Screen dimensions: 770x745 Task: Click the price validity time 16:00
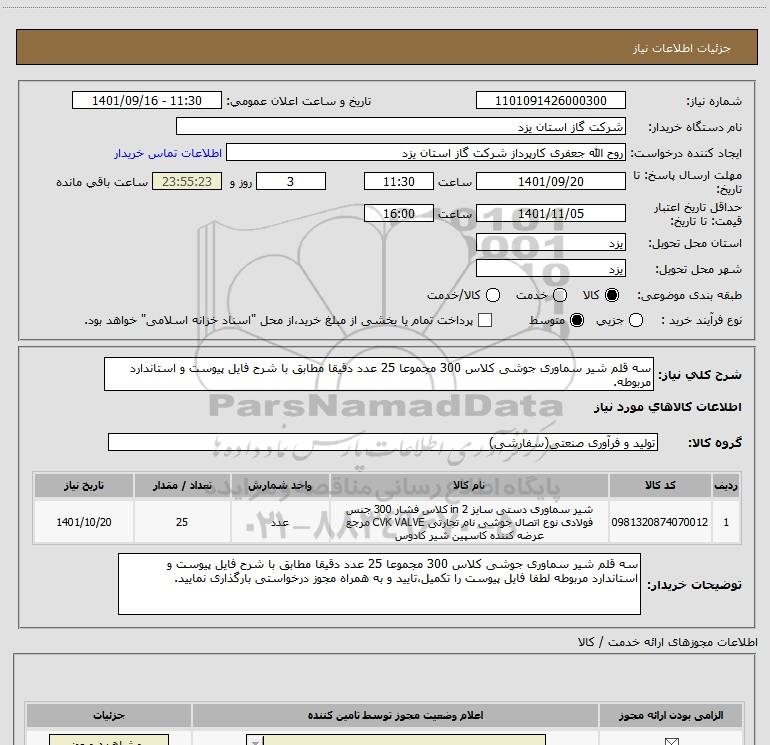pos(399,213)
